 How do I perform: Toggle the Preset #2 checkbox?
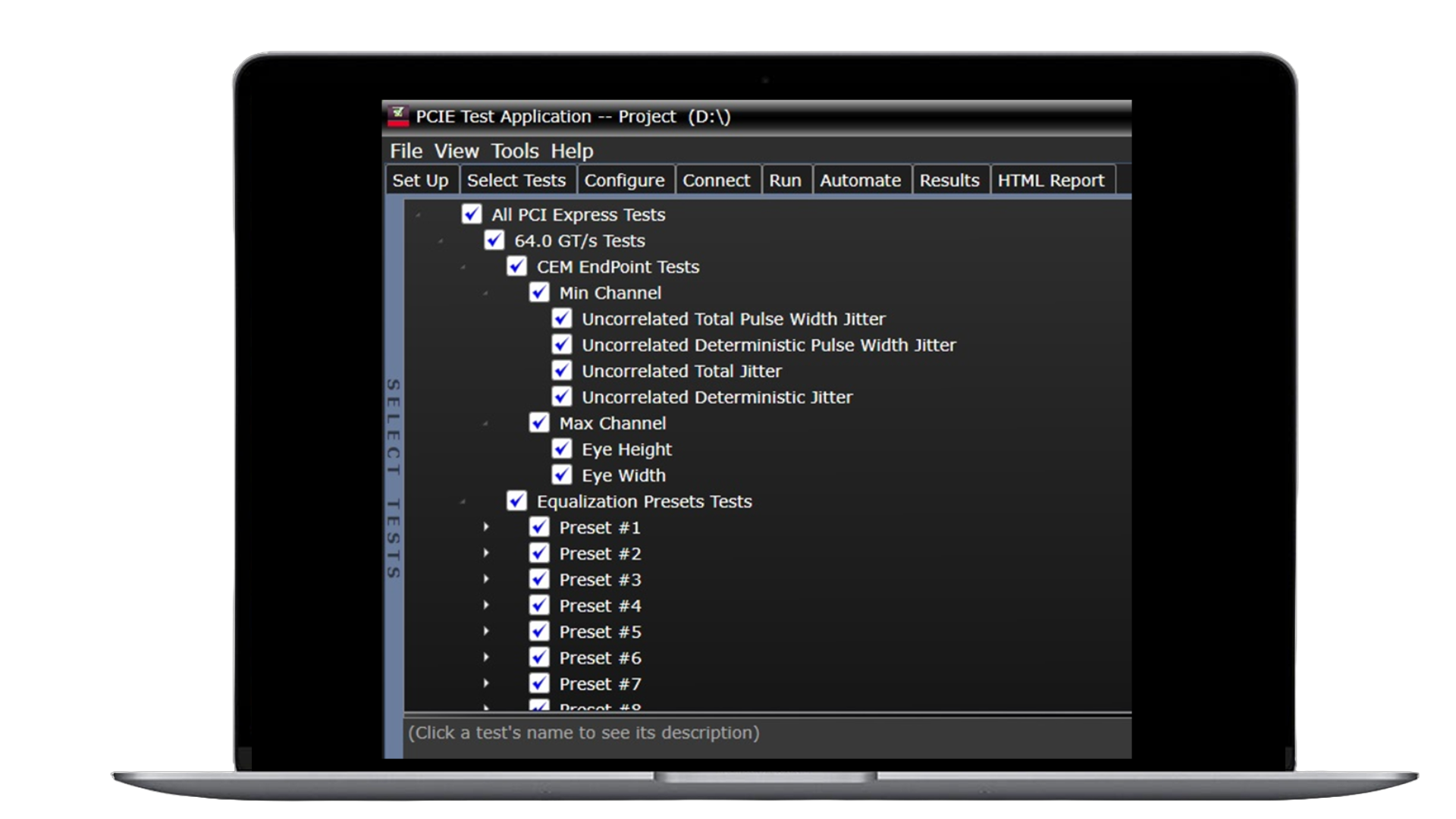pyautogui.click(x=539, y=553)
